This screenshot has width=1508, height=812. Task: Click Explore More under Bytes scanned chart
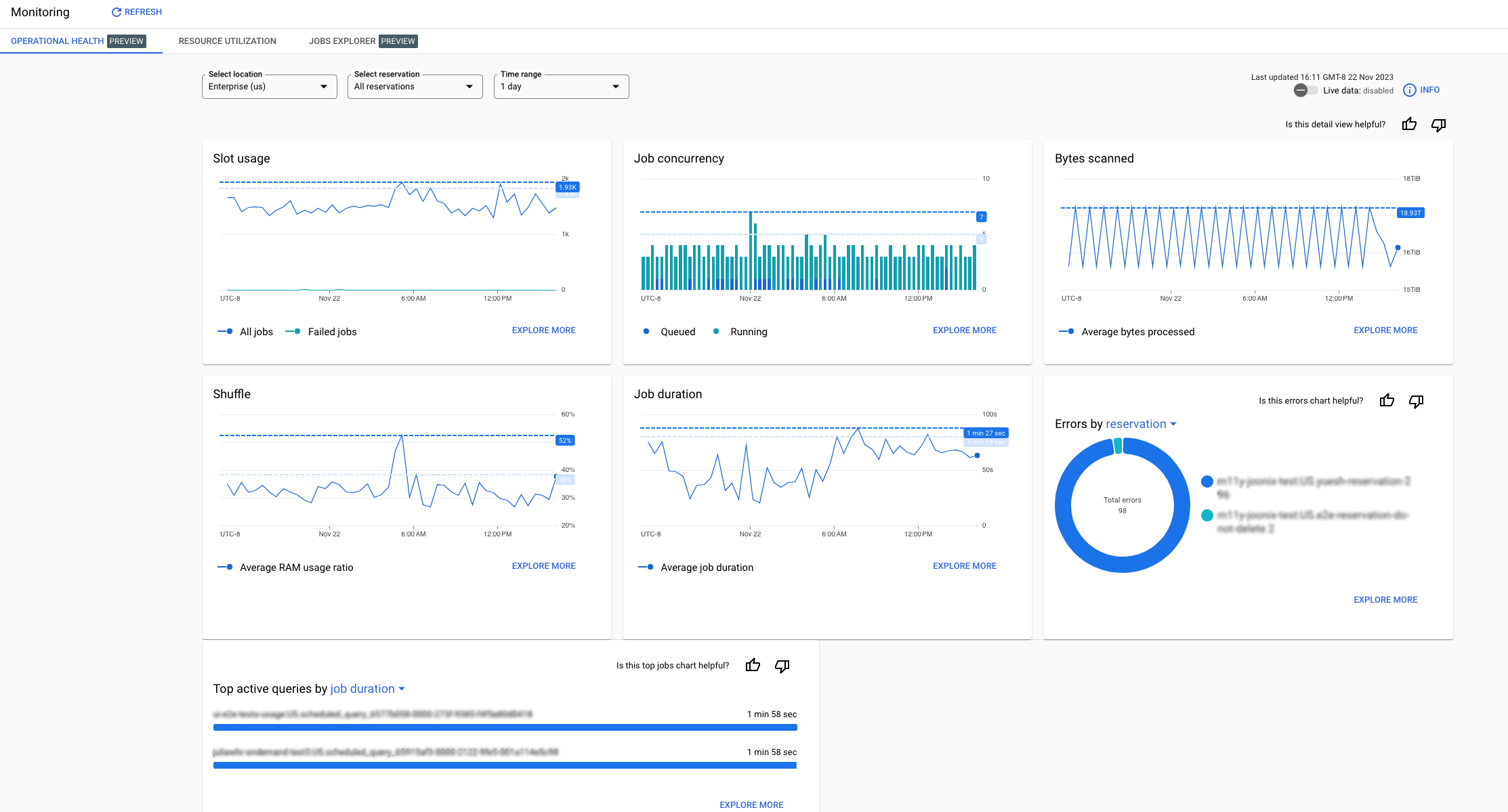(1385, 329)
